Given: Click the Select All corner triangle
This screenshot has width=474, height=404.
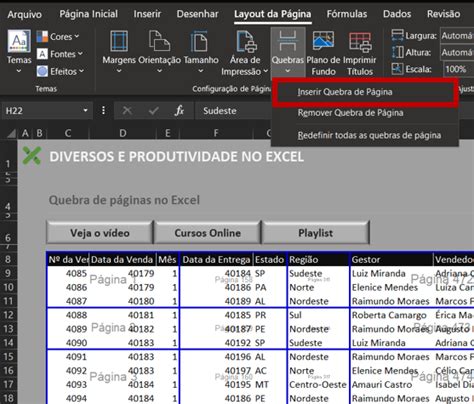Looking at the screenshot, I should 11,134.
